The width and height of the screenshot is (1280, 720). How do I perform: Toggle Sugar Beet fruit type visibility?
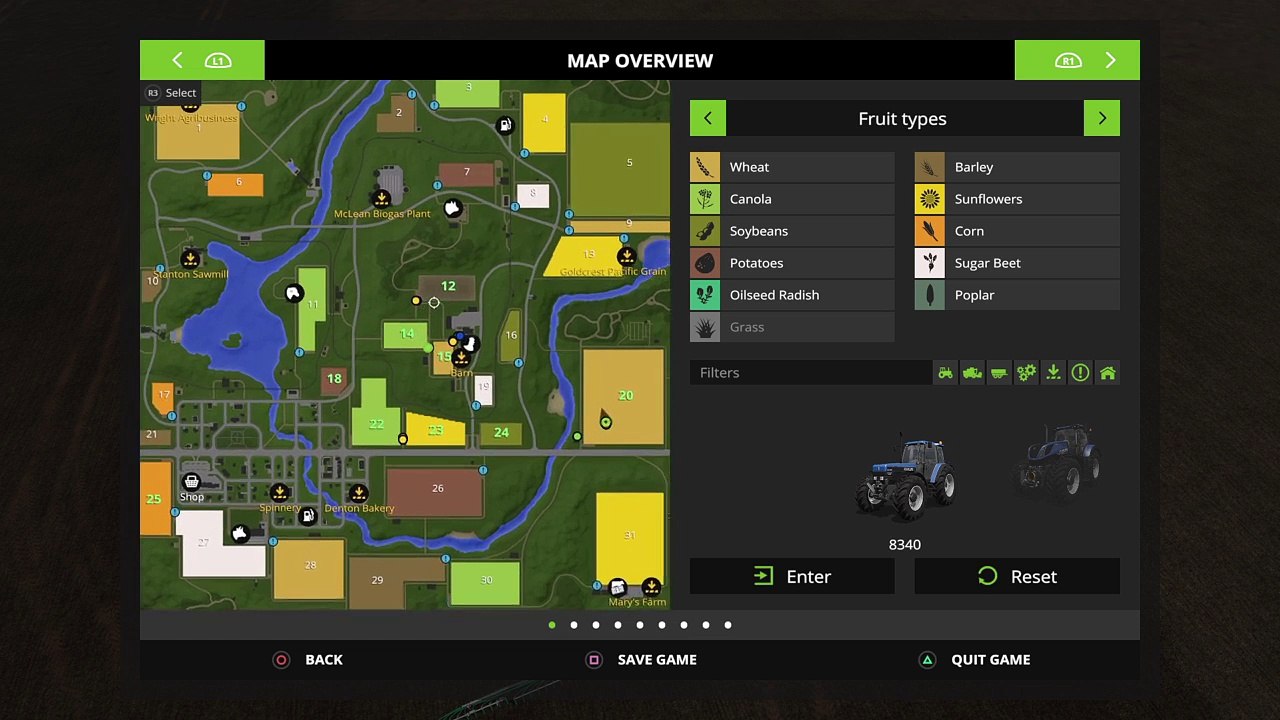[x=1017, y=263]
